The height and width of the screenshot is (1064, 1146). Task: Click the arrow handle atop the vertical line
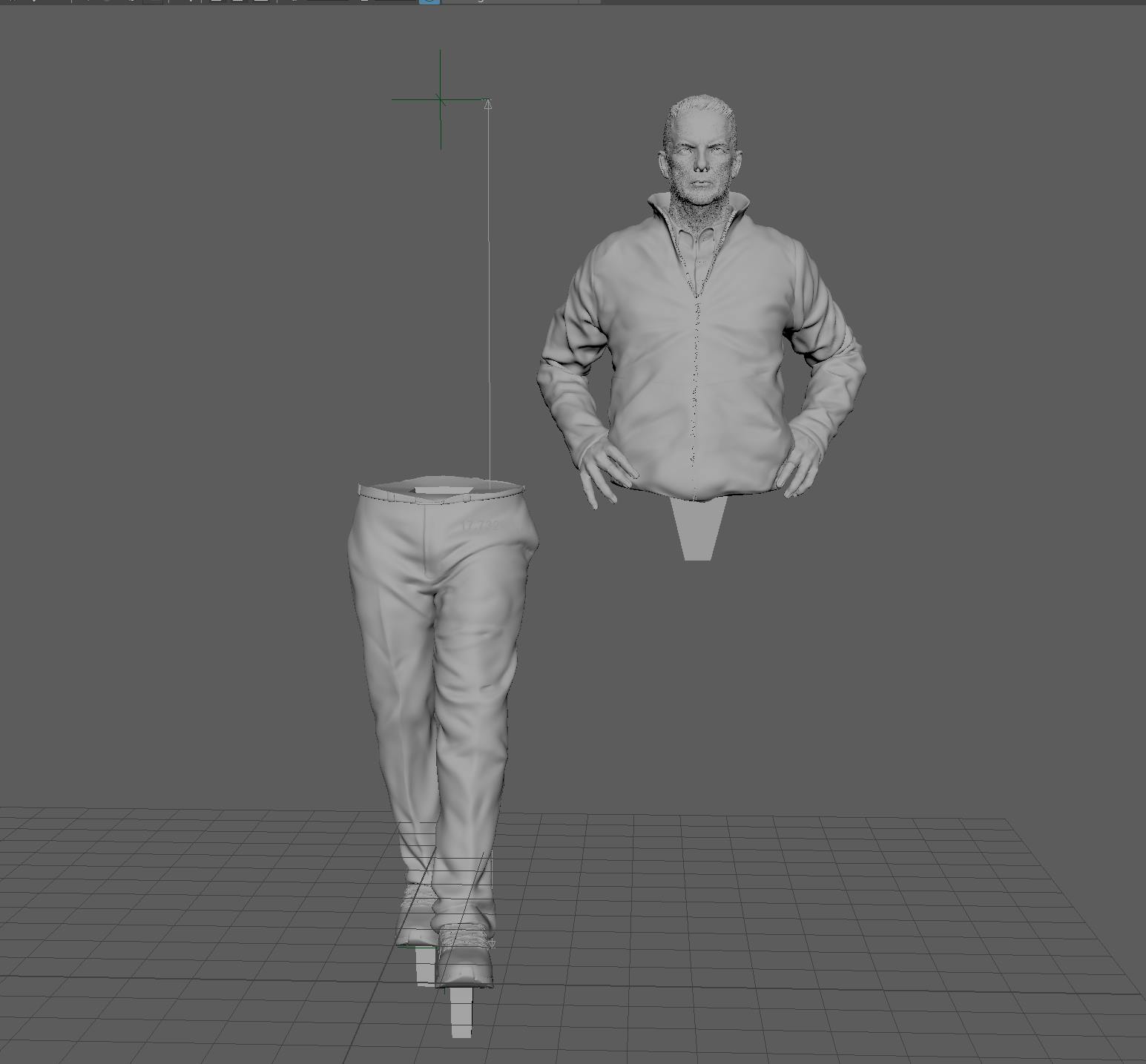click(x=488, y=105)
